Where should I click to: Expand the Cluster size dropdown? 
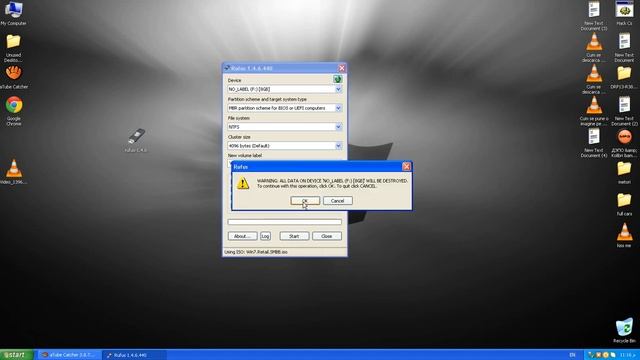click(338, 146)
